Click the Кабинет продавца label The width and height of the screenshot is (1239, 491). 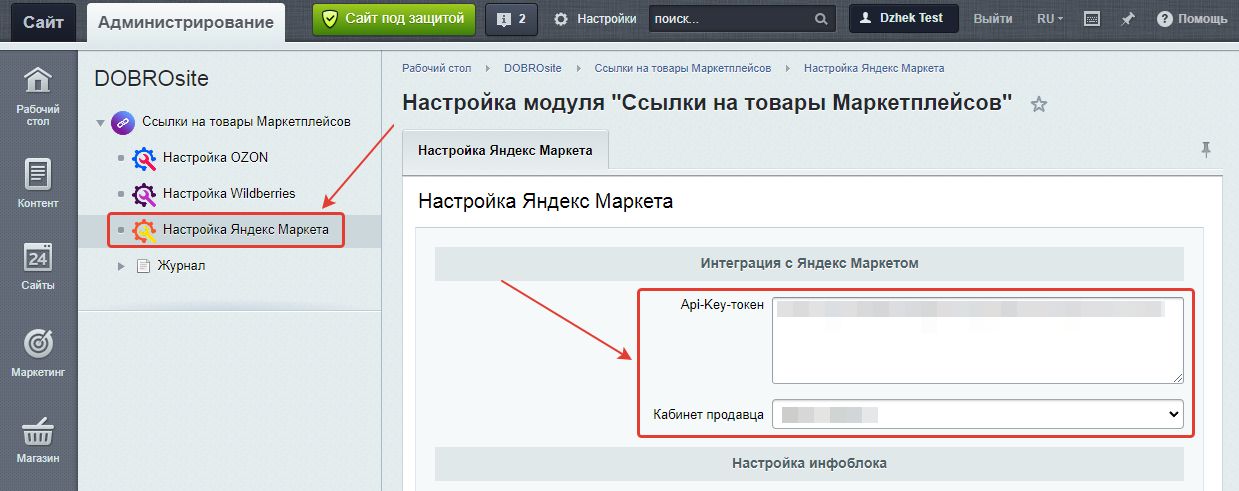tap(709, 414)
